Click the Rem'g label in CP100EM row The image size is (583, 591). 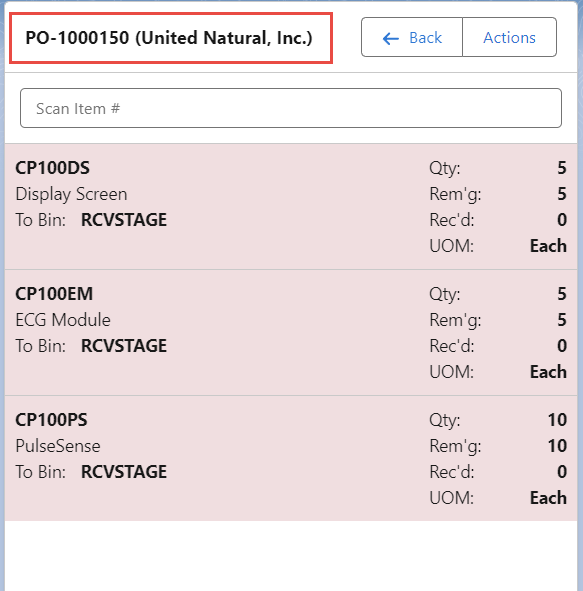(455, 320)
